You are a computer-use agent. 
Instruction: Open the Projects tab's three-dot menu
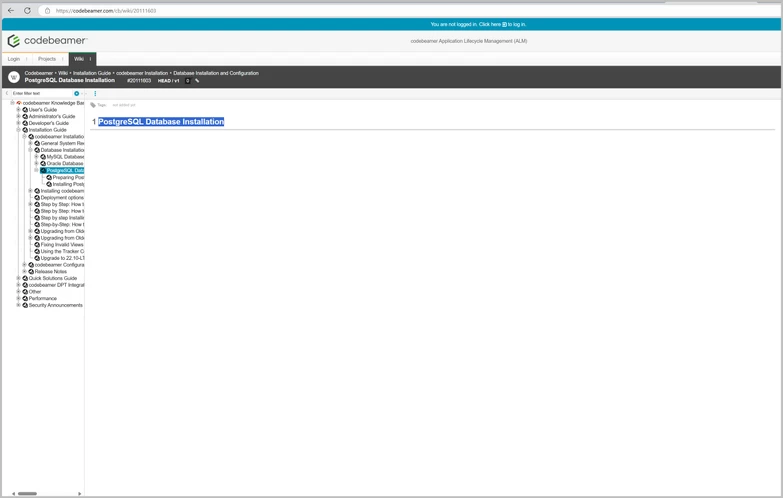62,59
